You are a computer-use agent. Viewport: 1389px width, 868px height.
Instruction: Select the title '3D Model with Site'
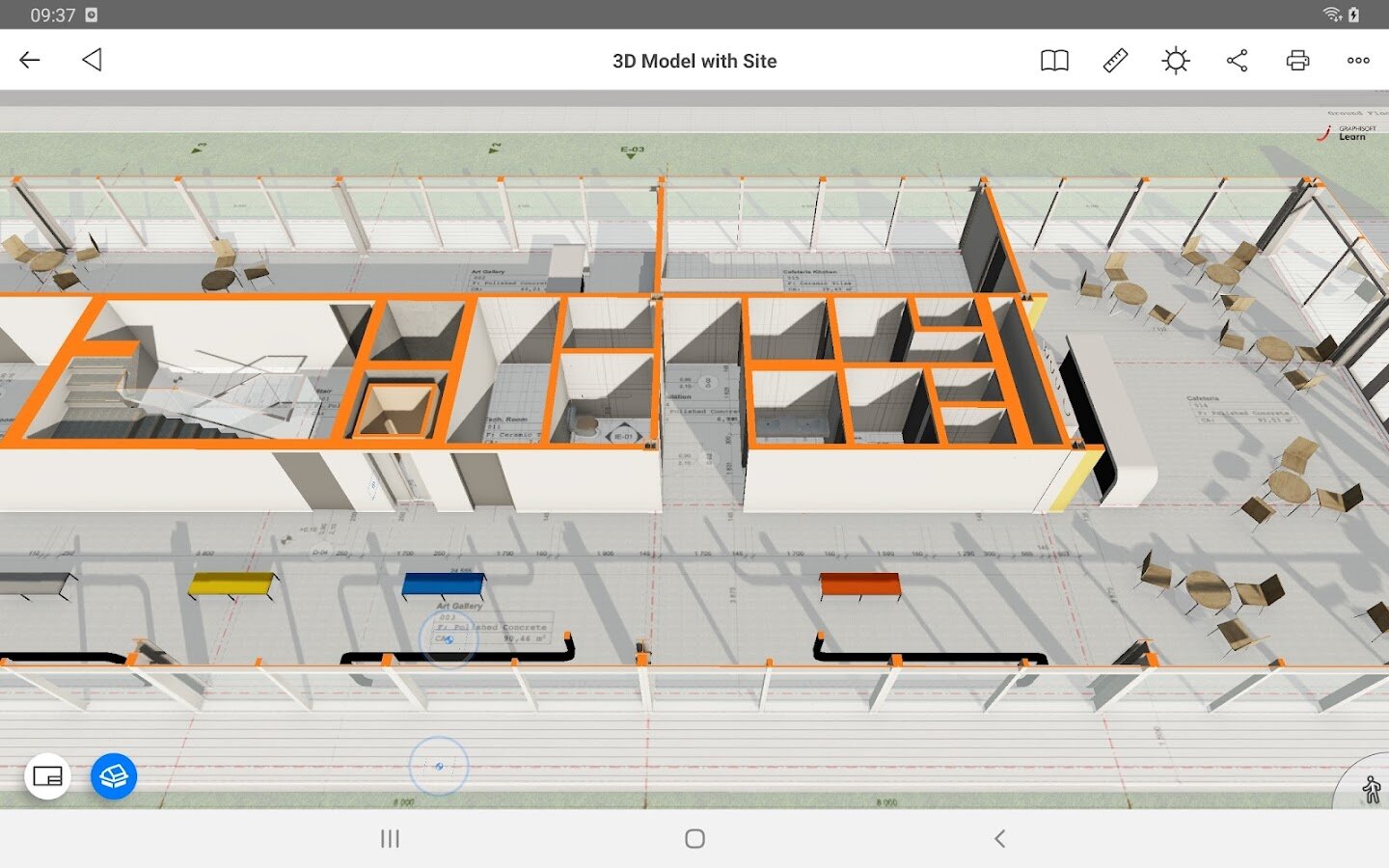(x=694, y=61)
